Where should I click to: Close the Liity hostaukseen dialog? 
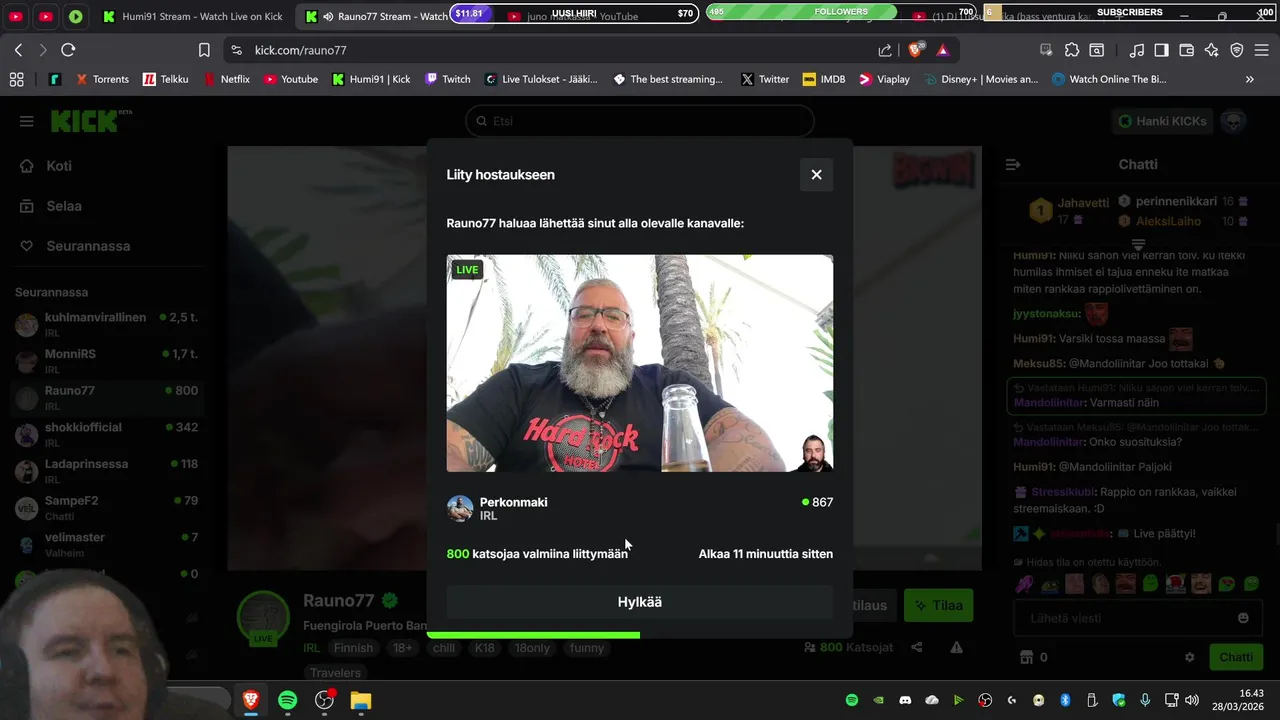tap(816, 174)
